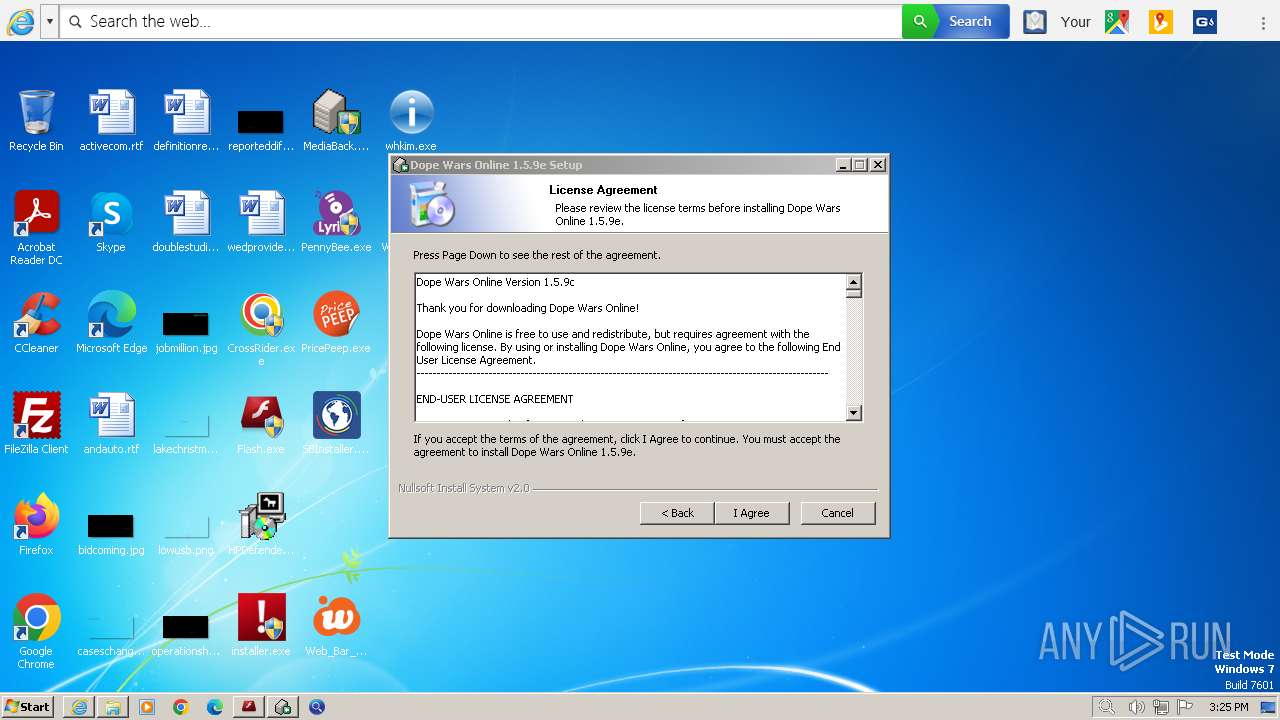The width and height of the screenshot is (1280, 720).
Task: Open the Action Center flag icon
Action: [1185, 707]
